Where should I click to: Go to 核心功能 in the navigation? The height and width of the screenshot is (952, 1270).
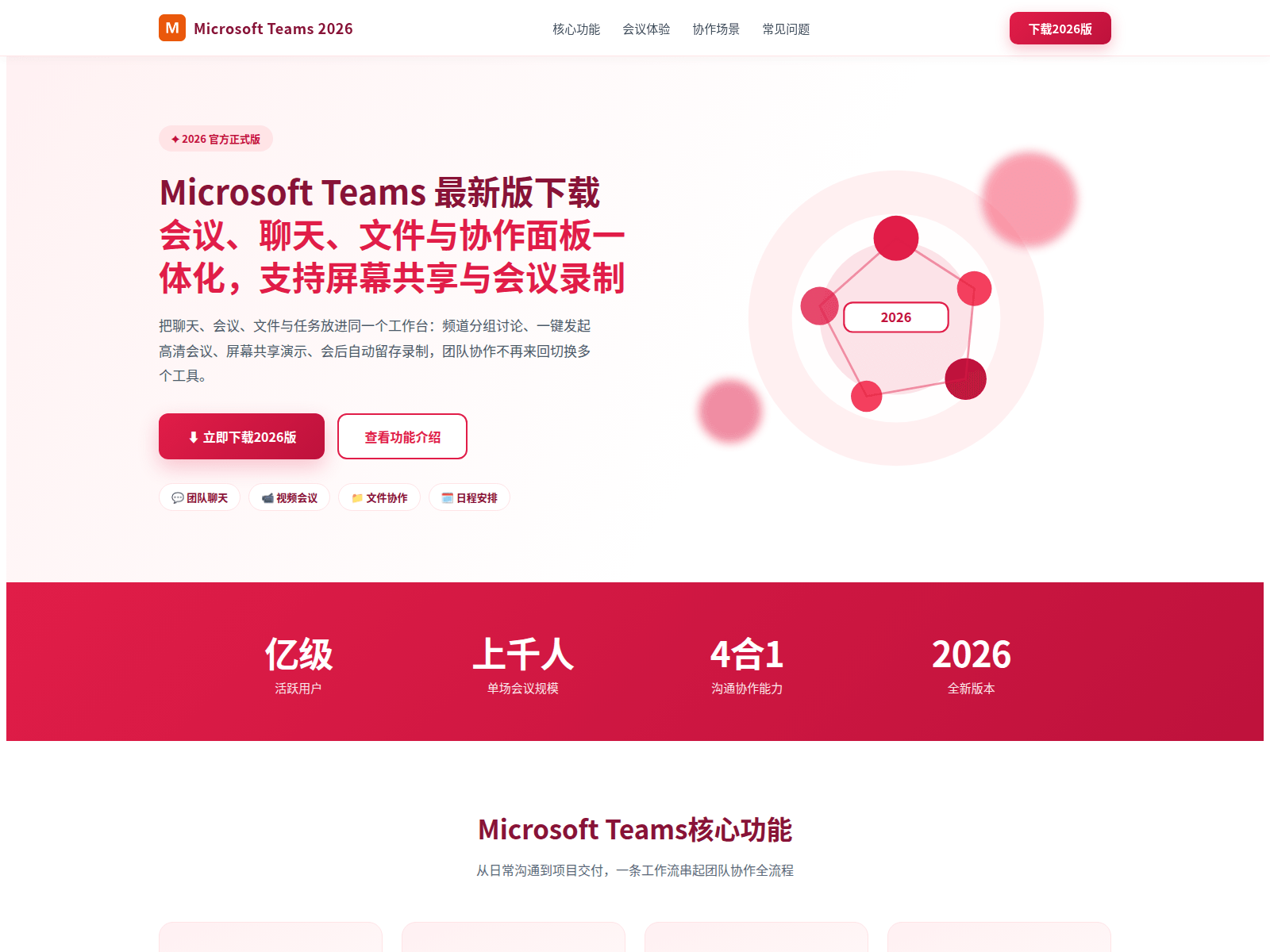coord(576,29)
